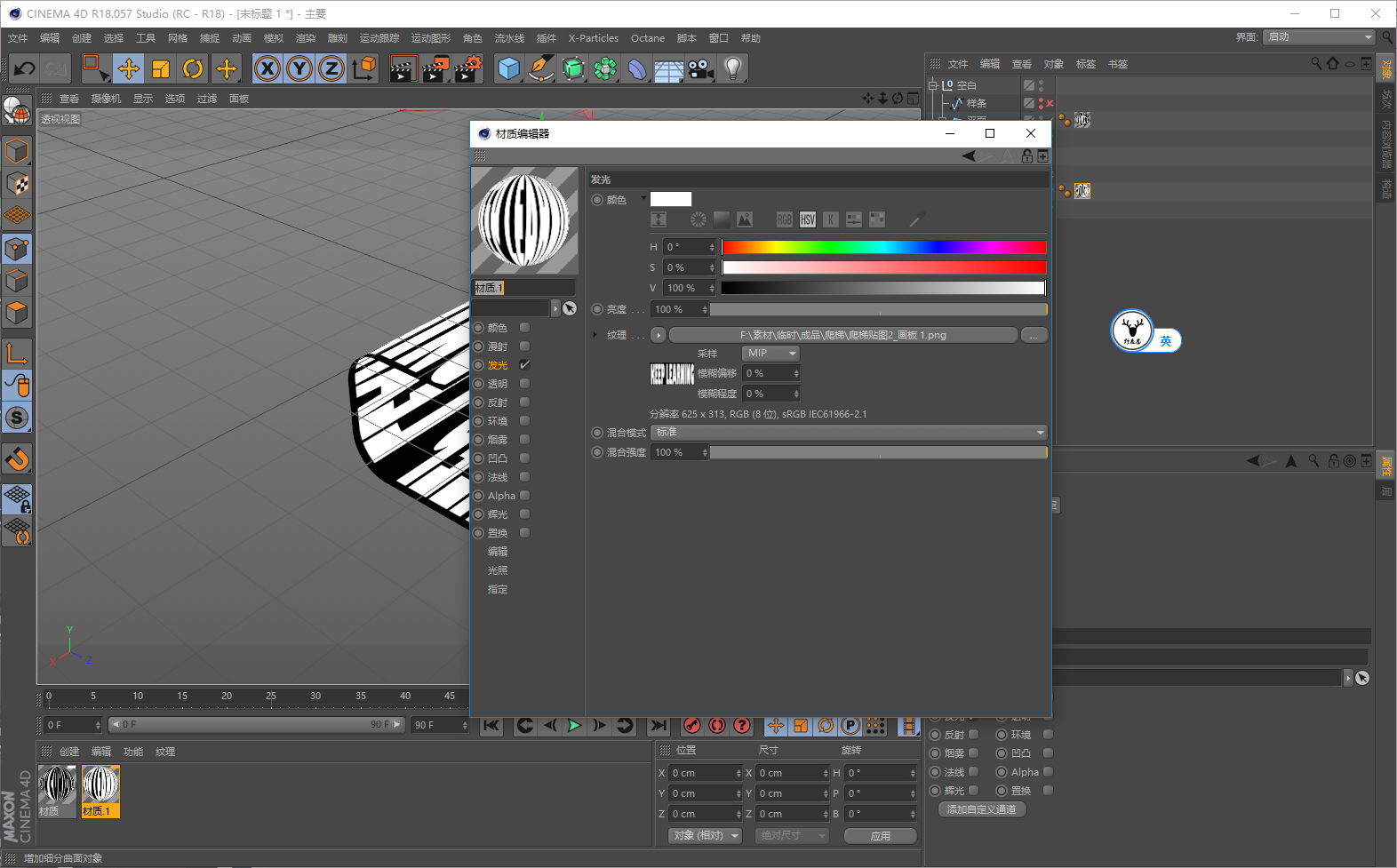The height and width of the screenshot is (868, 1397).
Task: Open the 混合模式 标准 dropdown
Action: coord(850,433)
